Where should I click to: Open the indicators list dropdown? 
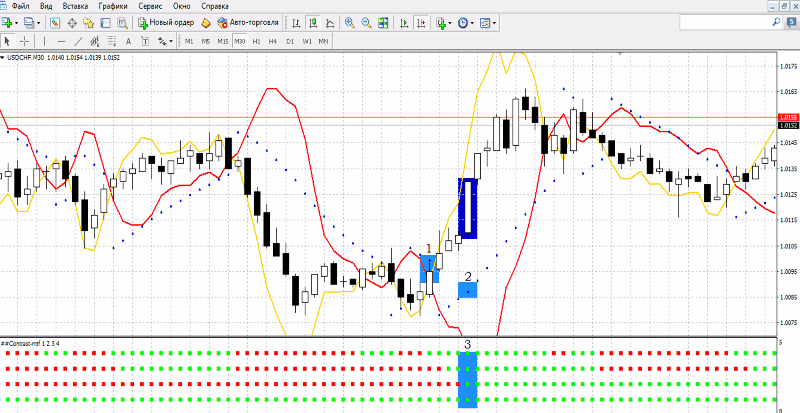point(451,22)
